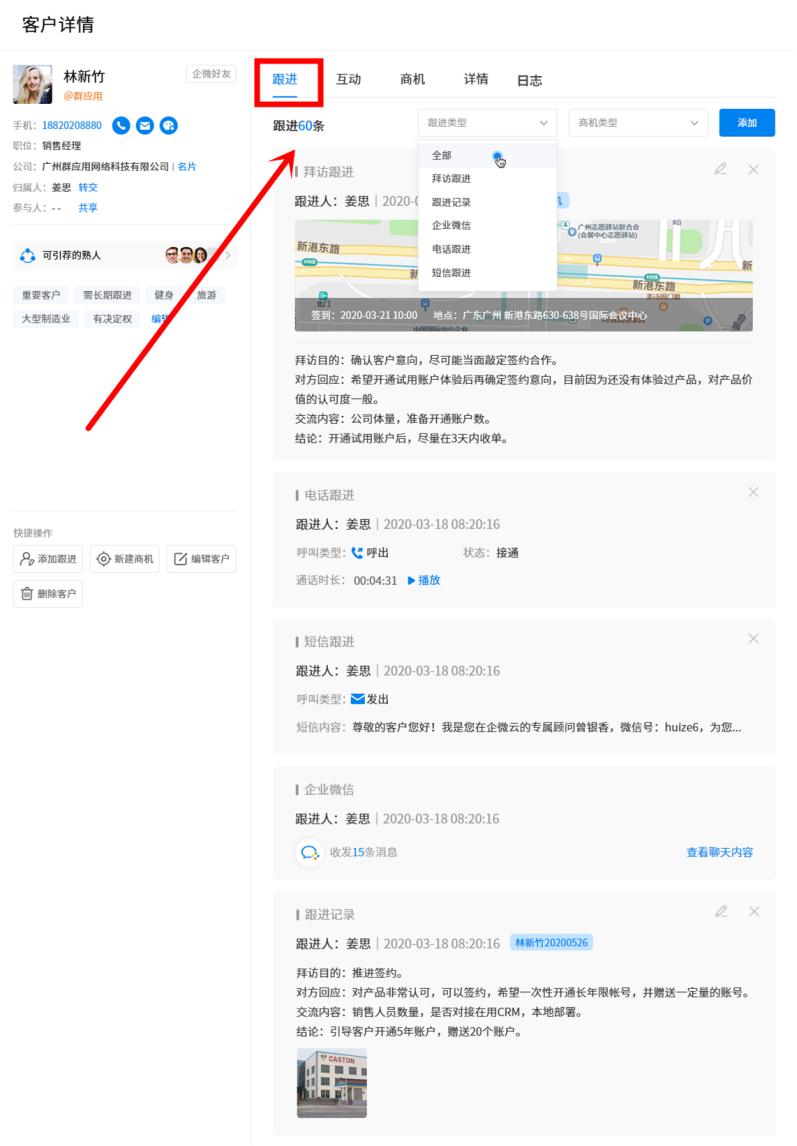This screenshot has width=797, height=1146.
Task: Click the 林新竹20200526 opportunity tag
Action: click(551, 943)
